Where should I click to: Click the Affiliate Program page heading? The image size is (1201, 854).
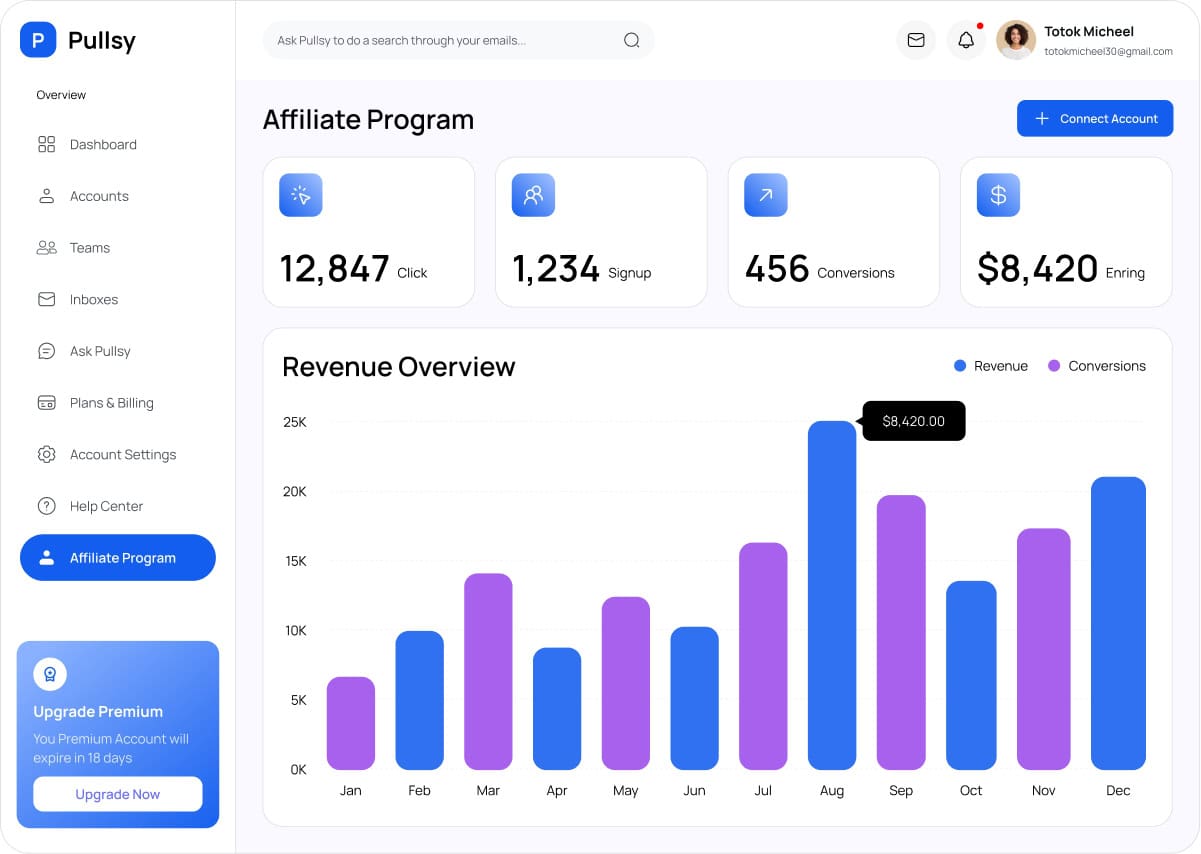point(368,120)
